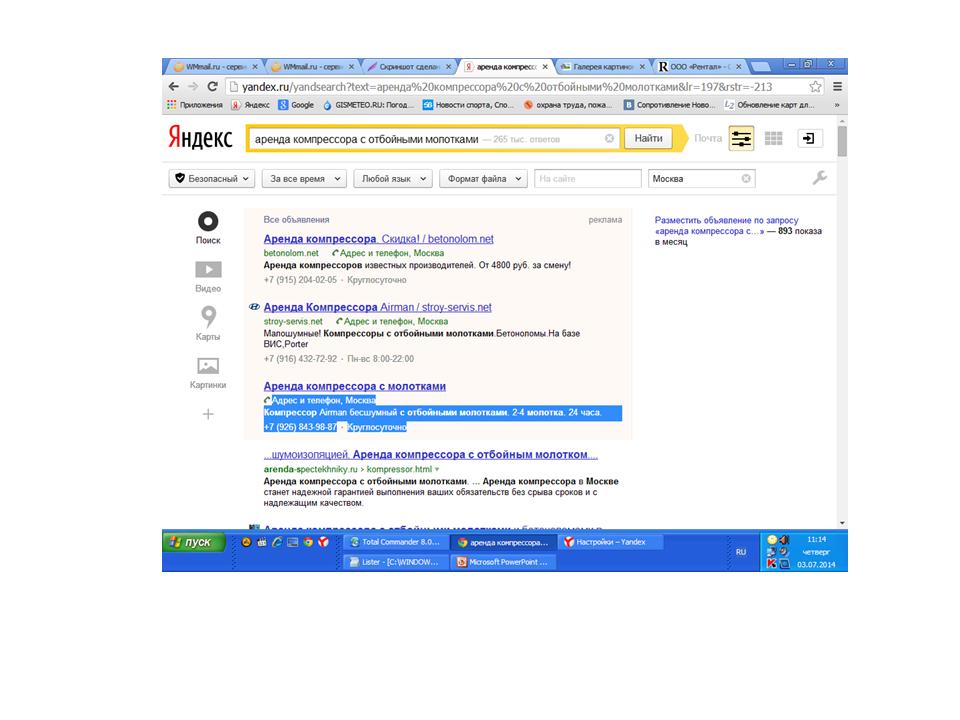Click the На сайте input field
Image resolution: width=960 pixels, height=720 pixels.
pos(588,179)
